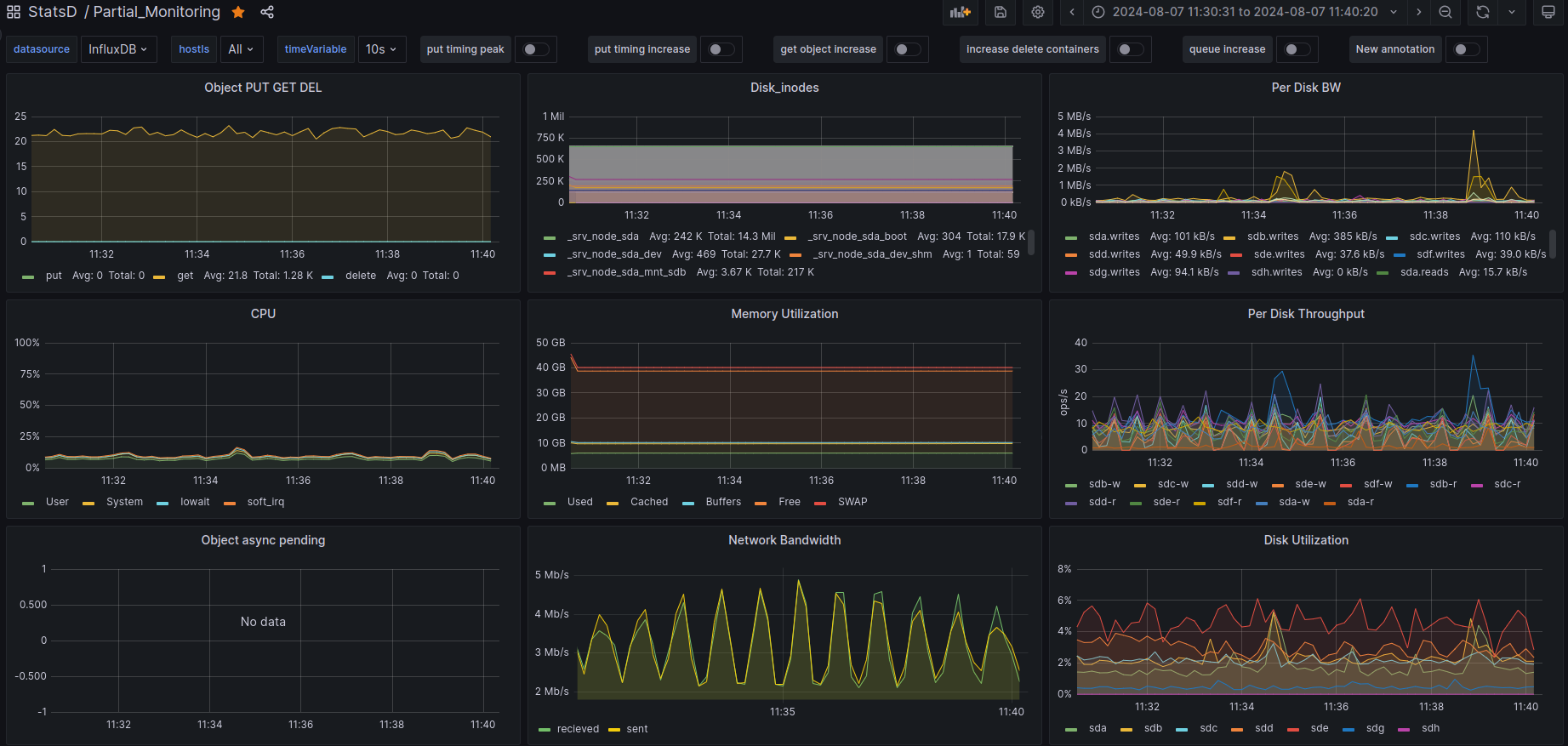
Task: Click the sda.writes legend color swatch
Action: point(1071,237)
